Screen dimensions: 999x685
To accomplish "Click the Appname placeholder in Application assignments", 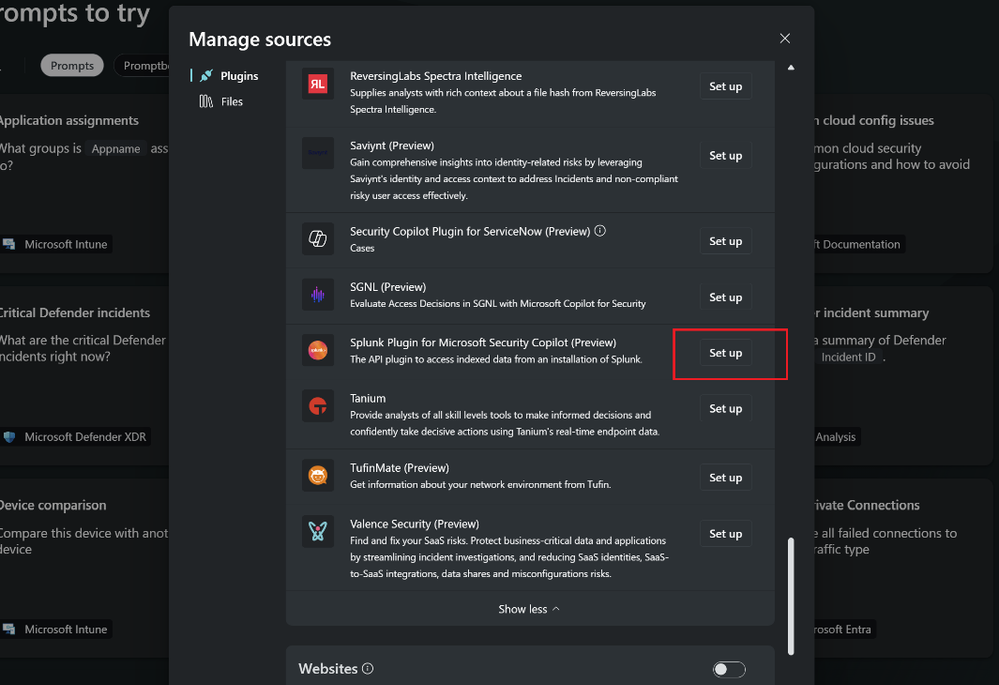I will [116, 148].
